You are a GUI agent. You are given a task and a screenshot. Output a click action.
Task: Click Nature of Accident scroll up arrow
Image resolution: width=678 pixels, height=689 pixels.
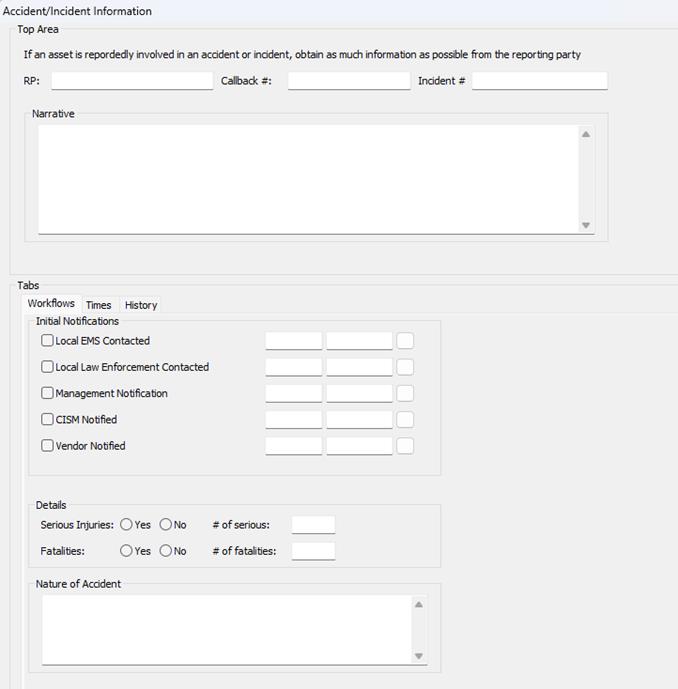tap(419, 605)
